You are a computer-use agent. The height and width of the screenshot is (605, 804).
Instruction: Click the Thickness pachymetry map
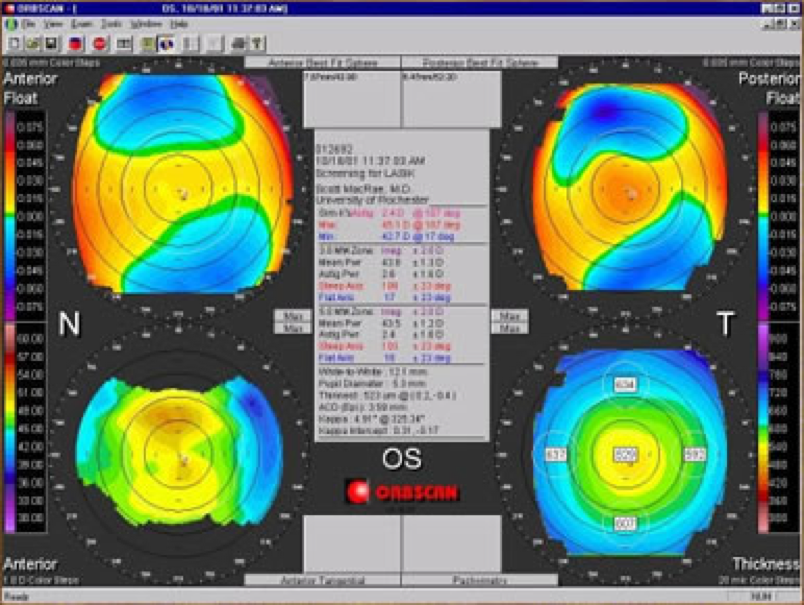click(628, 452)
